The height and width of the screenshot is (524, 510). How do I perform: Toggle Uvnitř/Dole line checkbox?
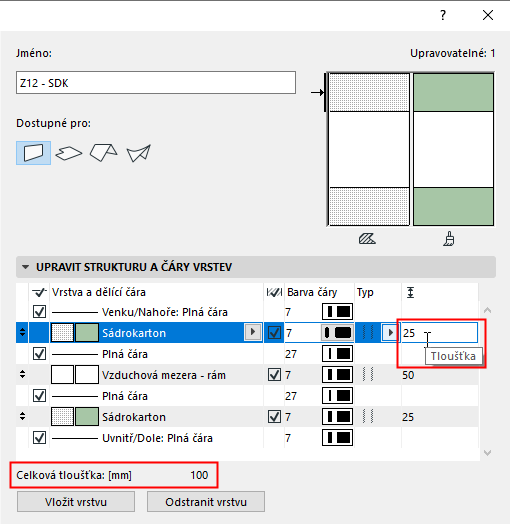39,437
